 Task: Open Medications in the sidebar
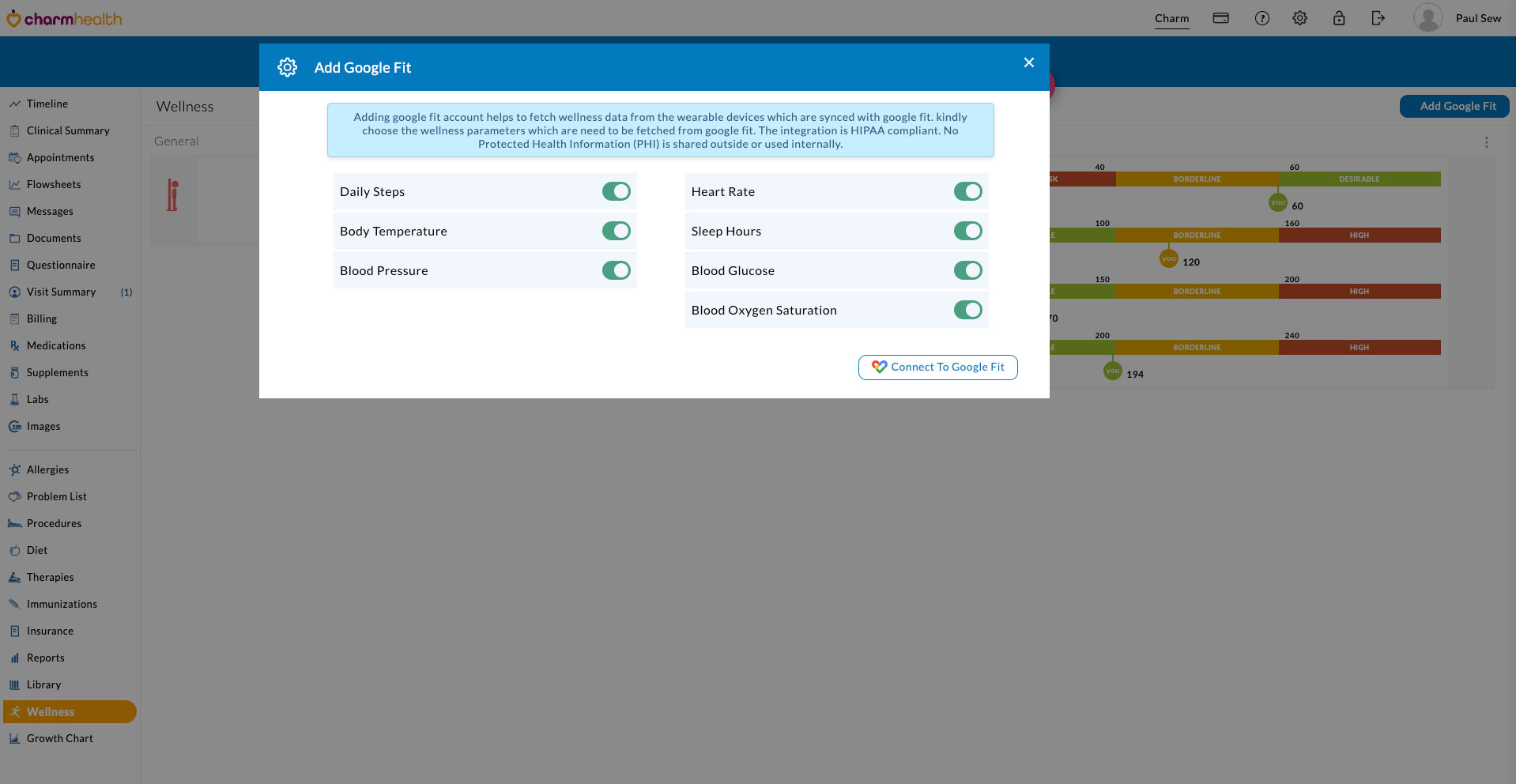[x=56, y=345]
